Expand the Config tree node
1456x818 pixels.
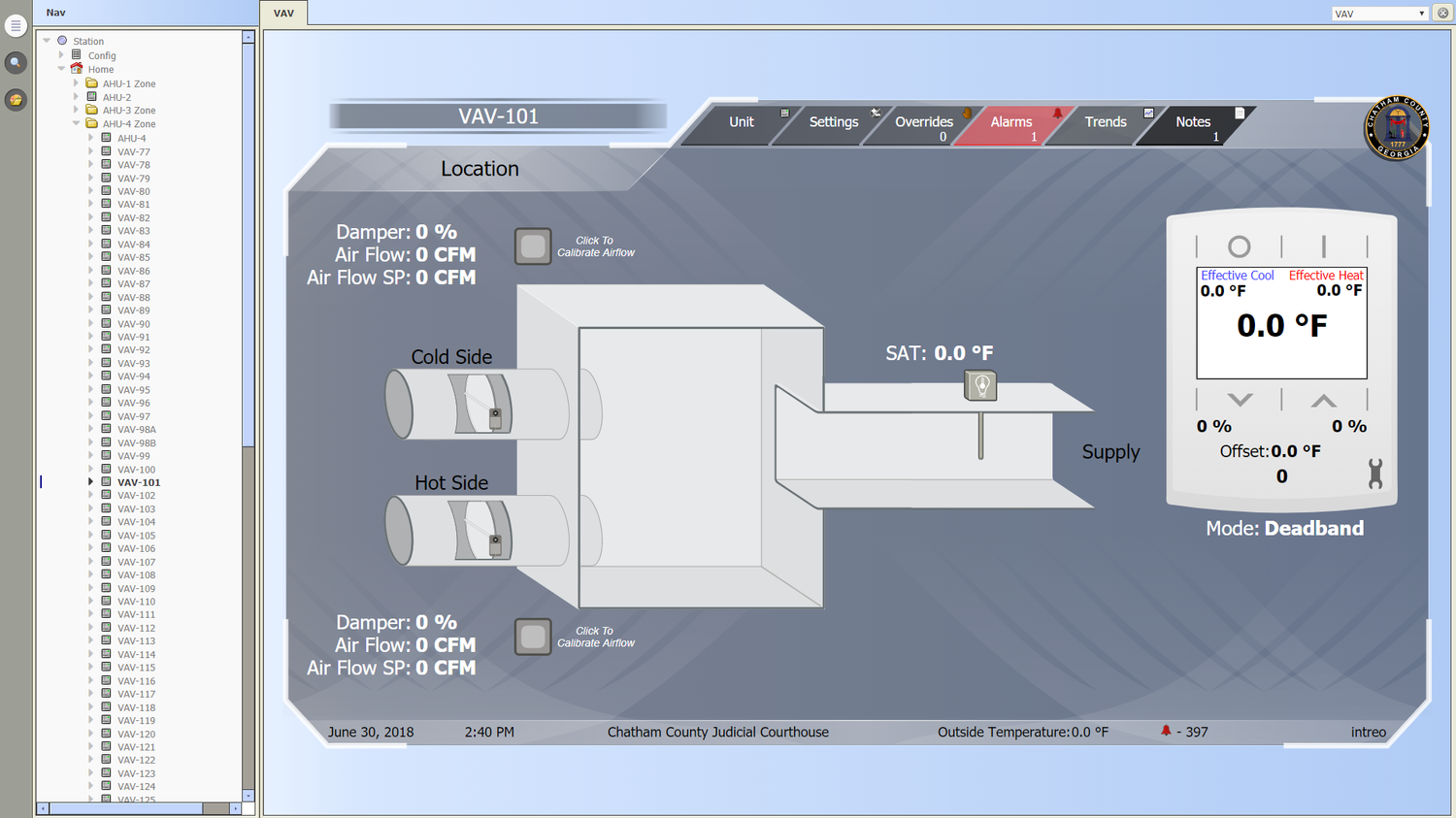point(61,55)
